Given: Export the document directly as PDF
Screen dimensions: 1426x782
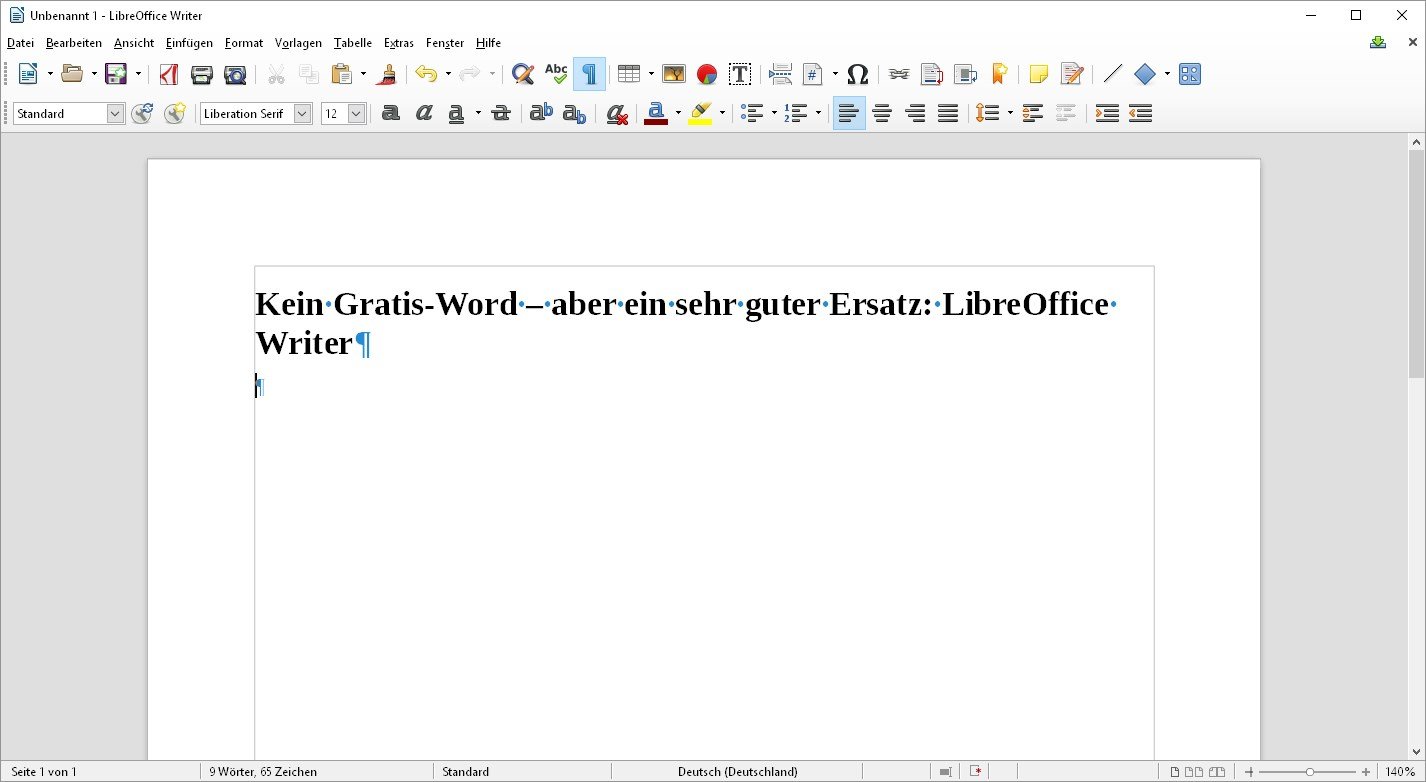Looking at the screenshot, I should [x=169, y=74].
